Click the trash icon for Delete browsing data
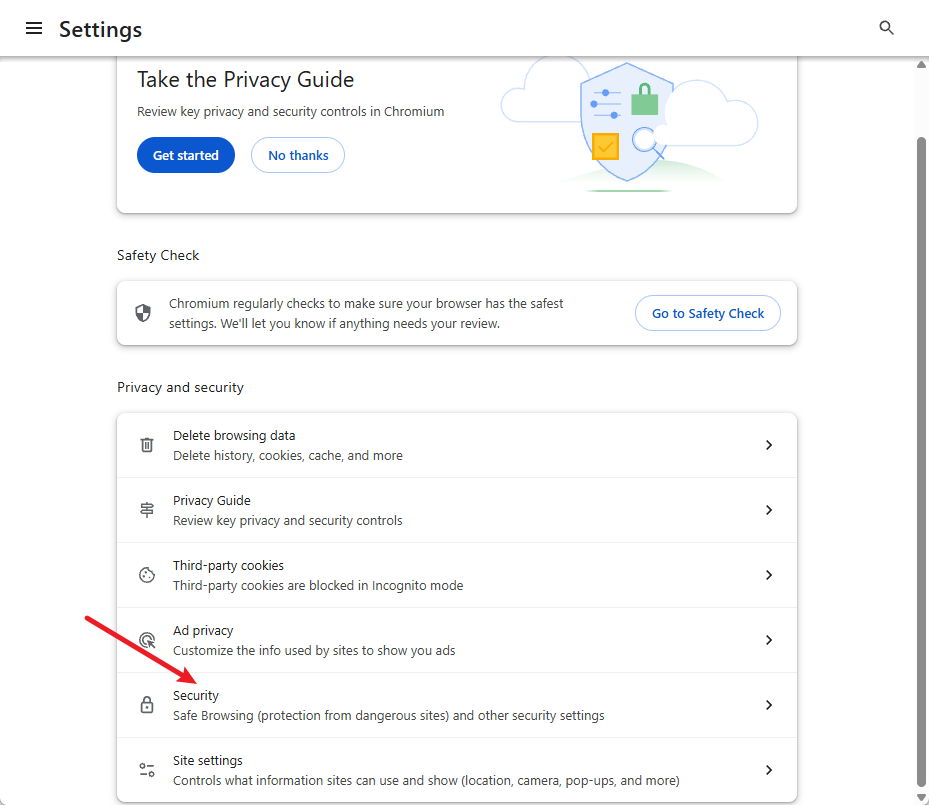The width and height of the screenshot is (929, 805). [147, 445]
